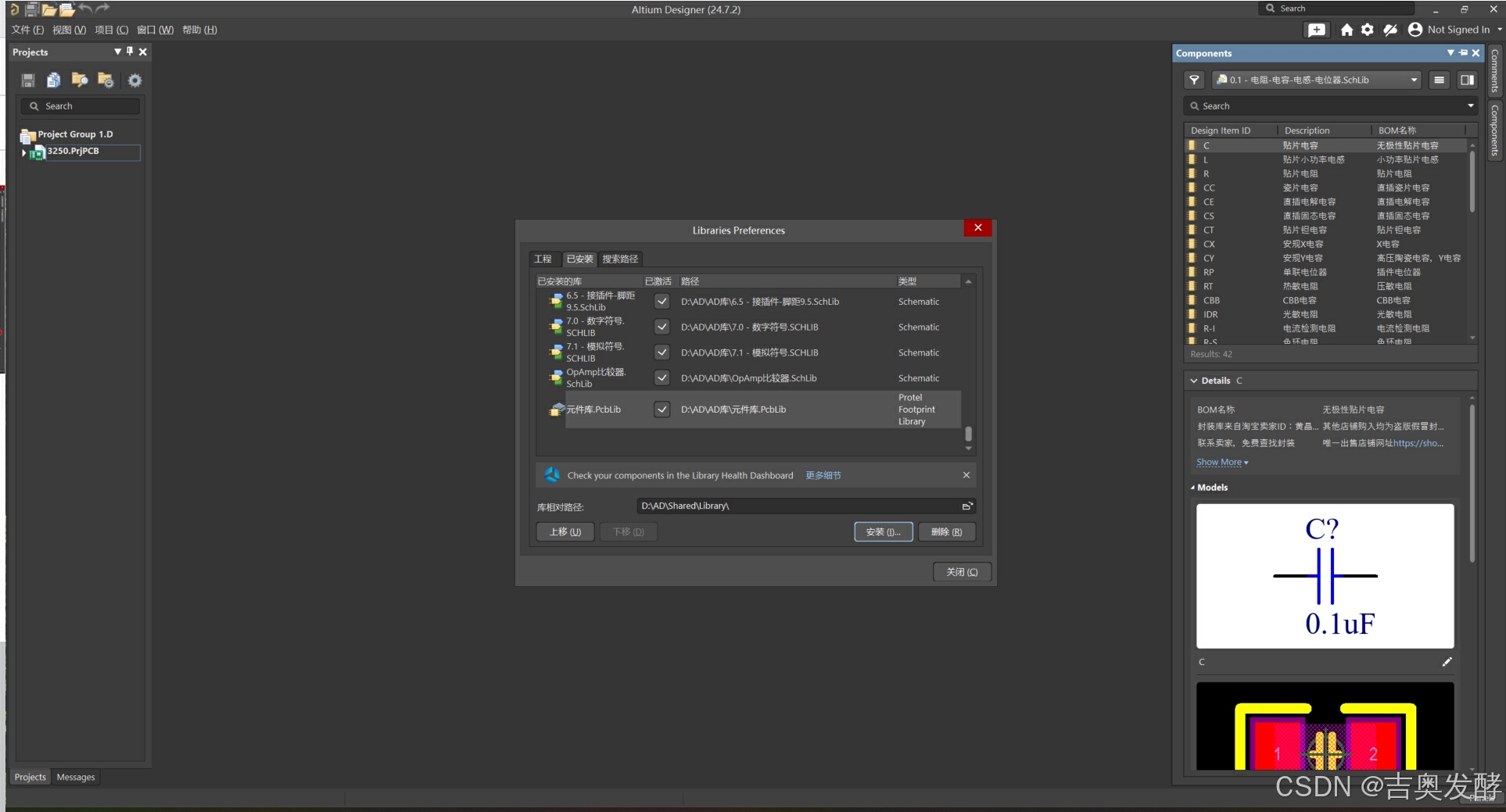Toggle activation of 元件库.PcbLib

[662, 410]
